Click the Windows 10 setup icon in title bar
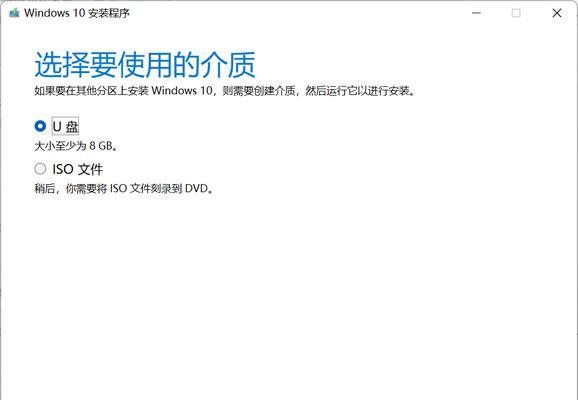This screenshot has height=400, width=578. 14,13
